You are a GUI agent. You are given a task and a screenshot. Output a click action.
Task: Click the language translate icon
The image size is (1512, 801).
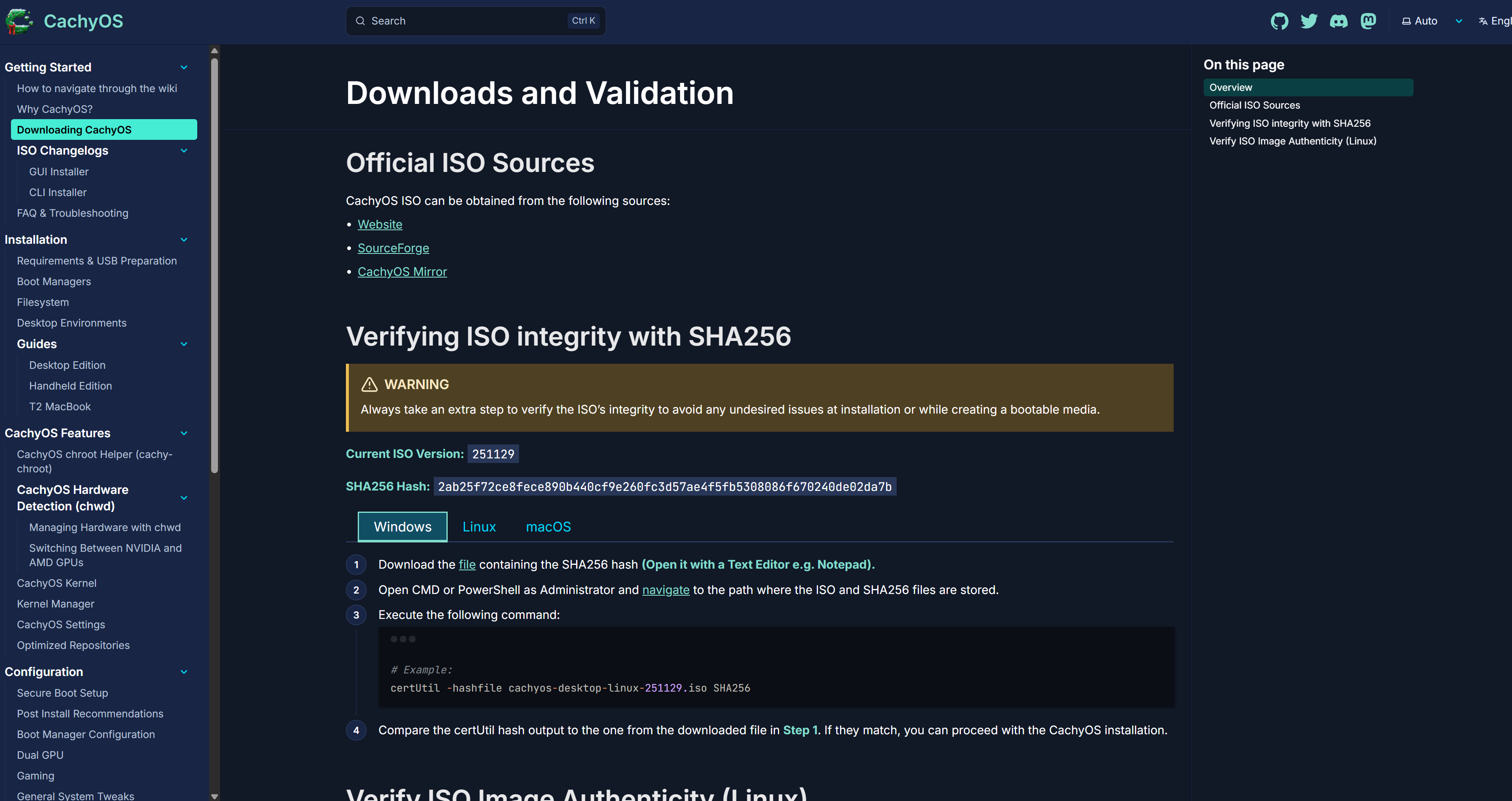[1483, 21]
